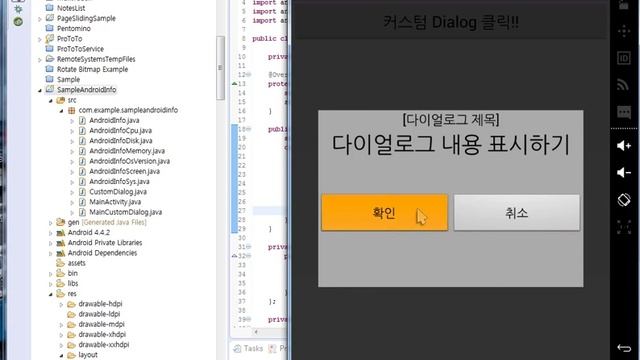Select the Pentomino project
This screenshot has height=360, width=640.
(73, 29)
